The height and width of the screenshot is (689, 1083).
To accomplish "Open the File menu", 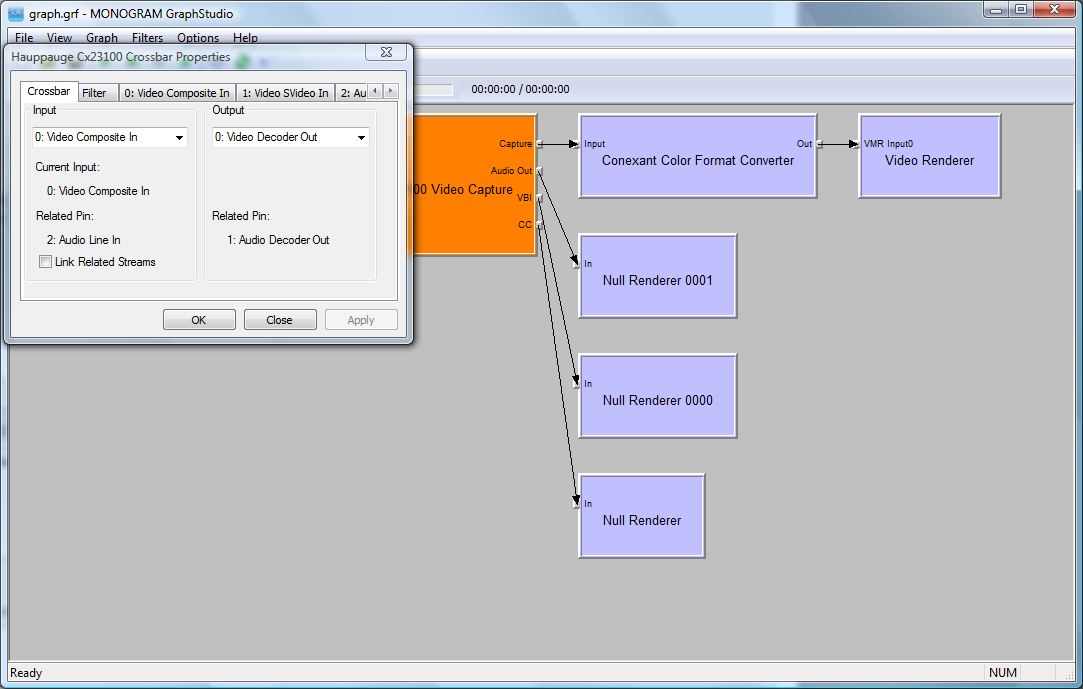I will pos(23,37).
